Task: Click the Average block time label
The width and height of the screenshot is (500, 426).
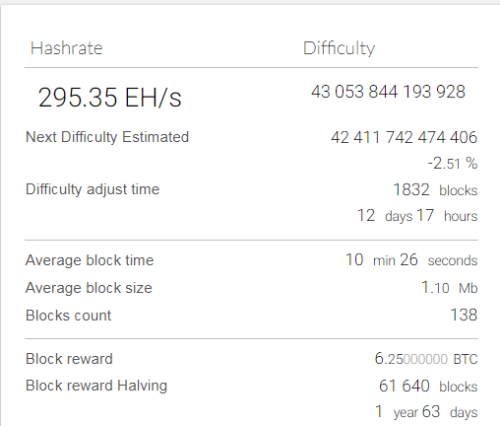Action: pos(90,260)
